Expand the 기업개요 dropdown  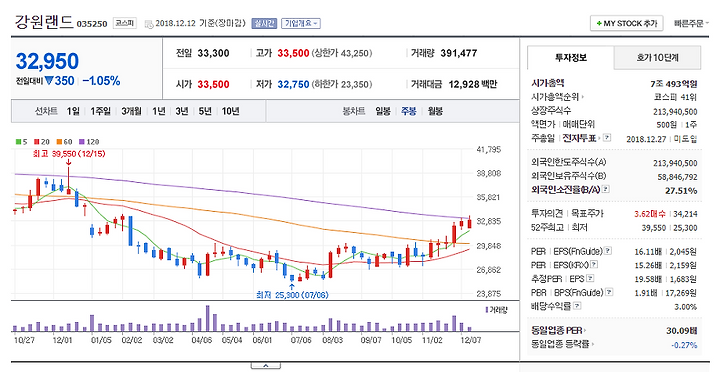[x=301, y=23]
